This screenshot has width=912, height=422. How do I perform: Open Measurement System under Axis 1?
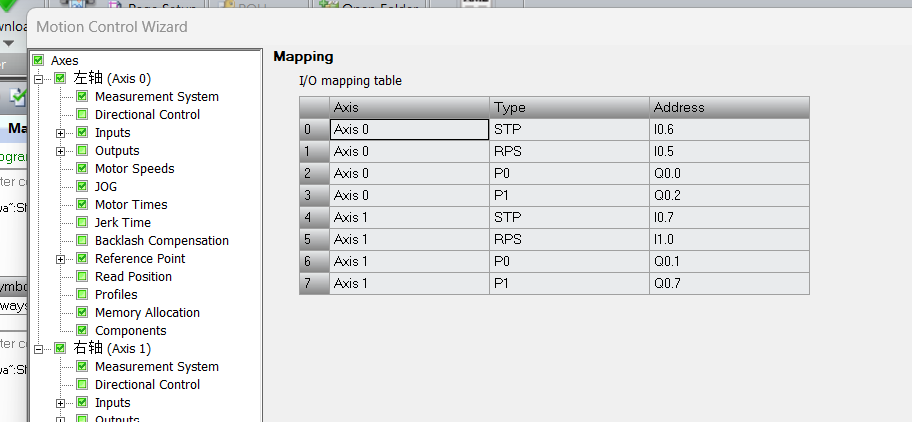click(x=156, y=367)
